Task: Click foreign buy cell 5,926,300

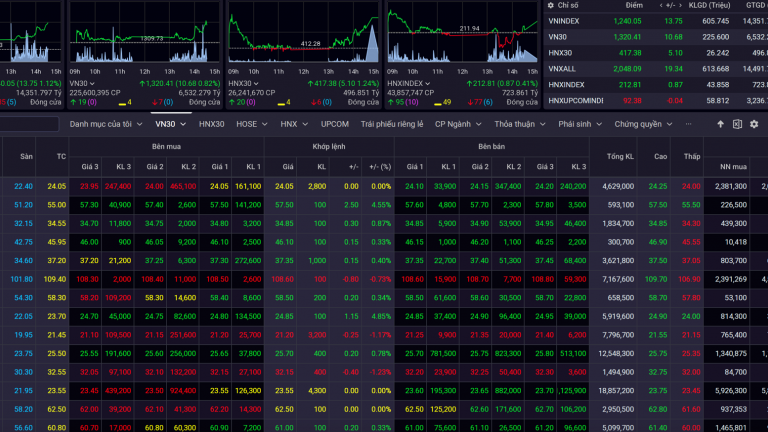Action: (x=731, y=391)
